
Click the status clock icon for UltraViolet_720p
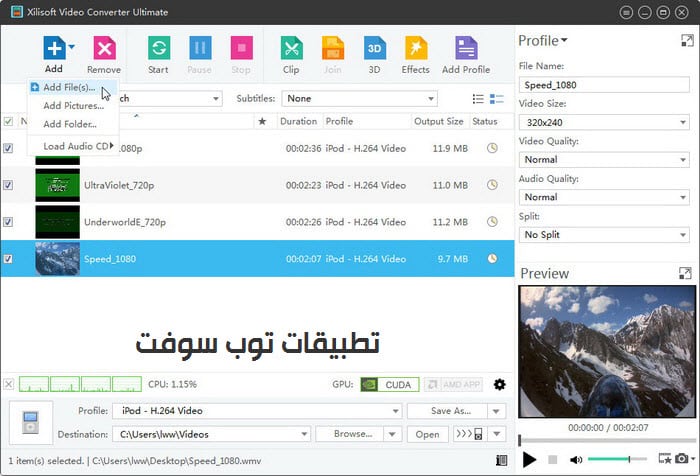[492, 185]
